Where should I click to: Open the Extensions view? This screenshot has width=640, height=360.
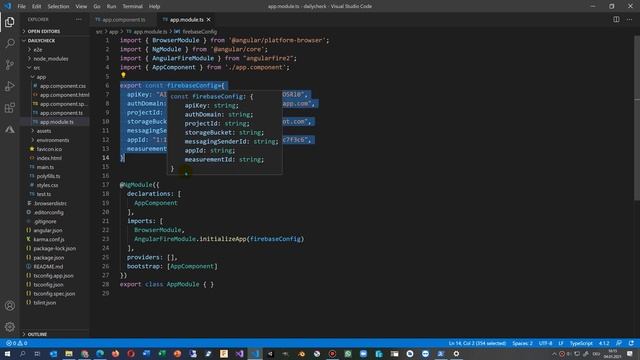(10, 108)
